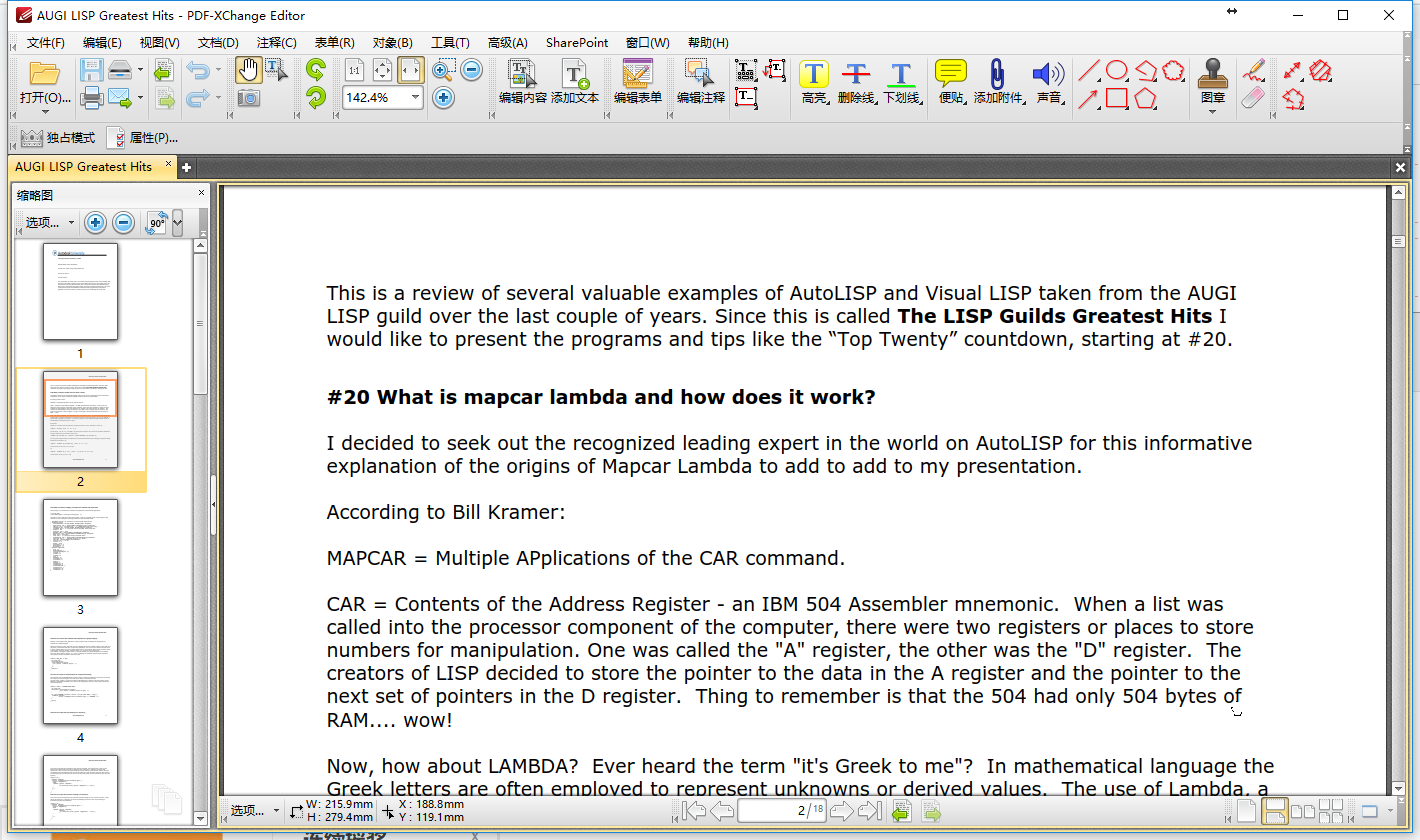Open the File (文件) menu

(x=45, y=42)
